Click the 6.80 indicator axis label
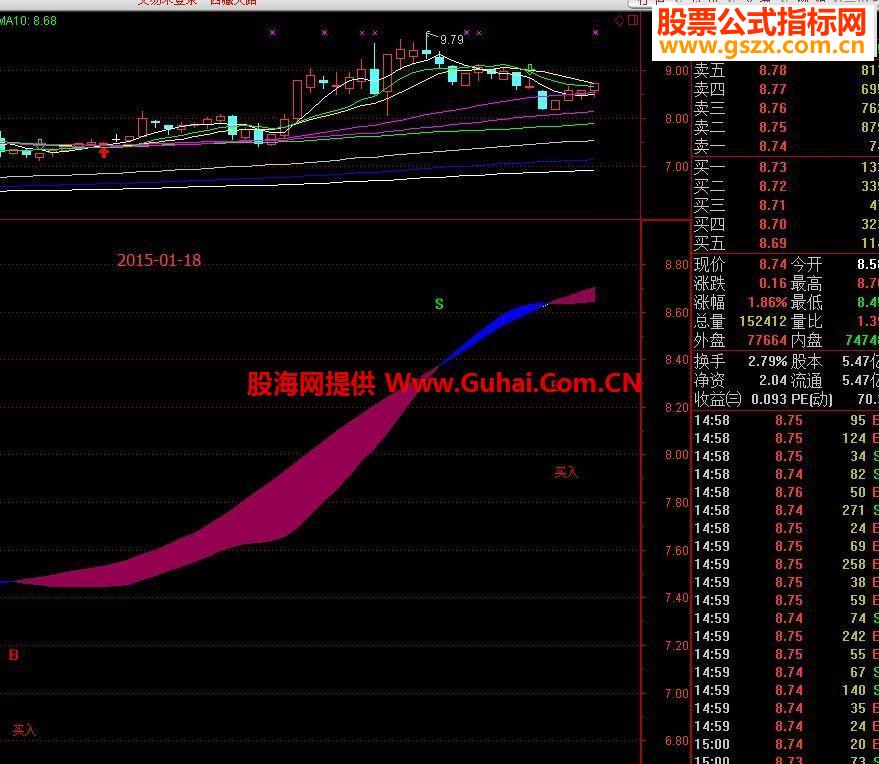The width and height of the screenshot is (879, 764). pos(676,741)
